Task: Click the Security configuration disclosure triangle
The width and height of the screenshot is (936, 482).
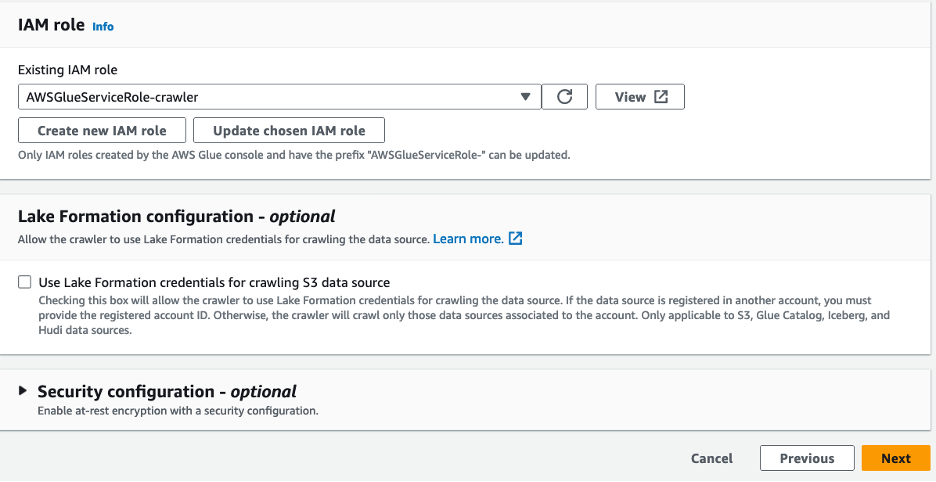Action: pyautogui.click(x=23, y=391)
